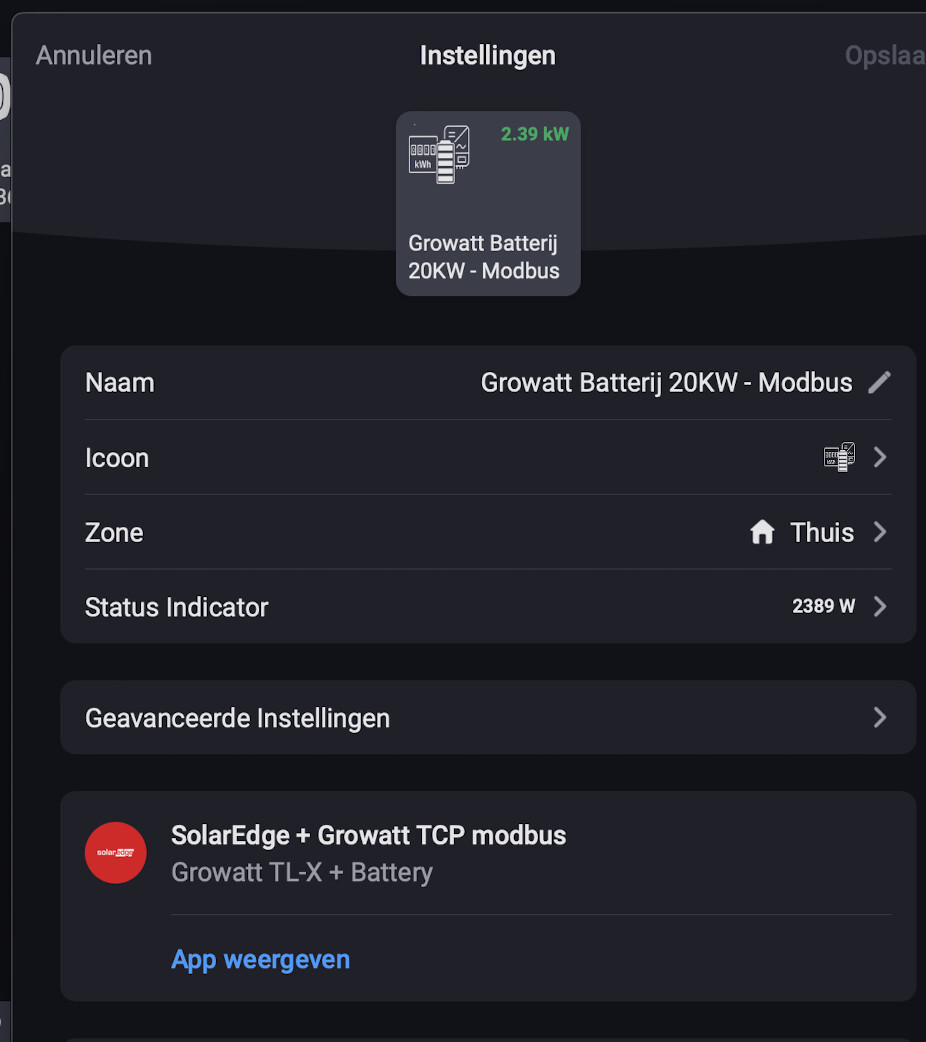This screenshot has width=926, height=1042.
Task: Click Annuleren to cancel settings
Action: pyautogui.click(x=94, y=55)
